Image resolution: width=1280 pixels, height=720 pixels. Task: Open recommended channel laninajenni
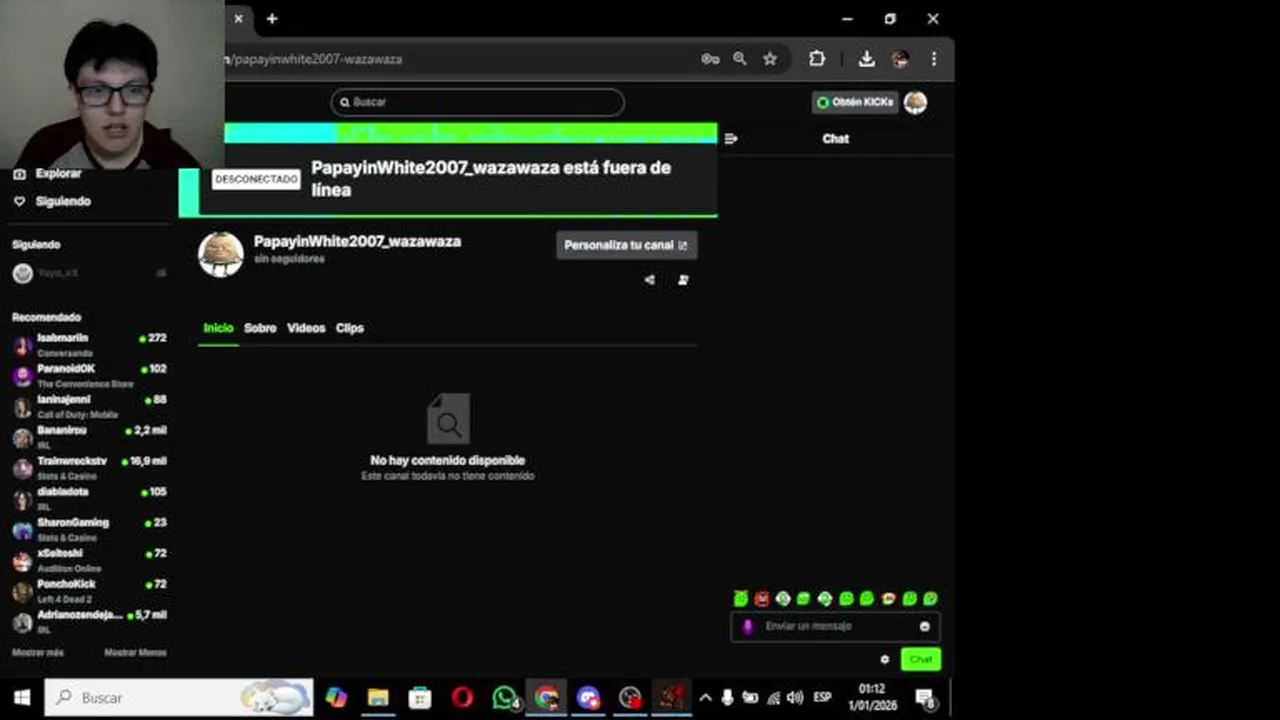coord(89,407)
